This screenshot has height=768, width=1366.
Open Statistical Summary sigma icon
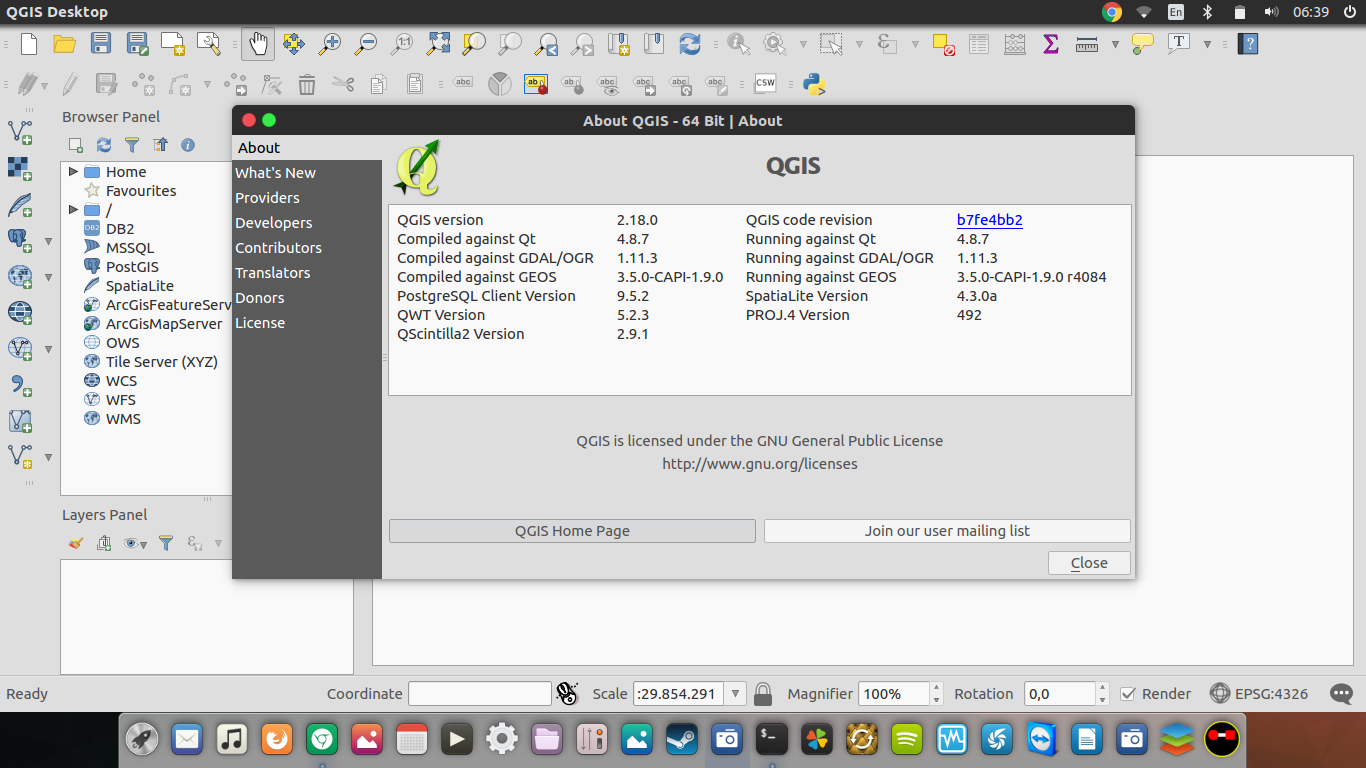(1051, 44)
